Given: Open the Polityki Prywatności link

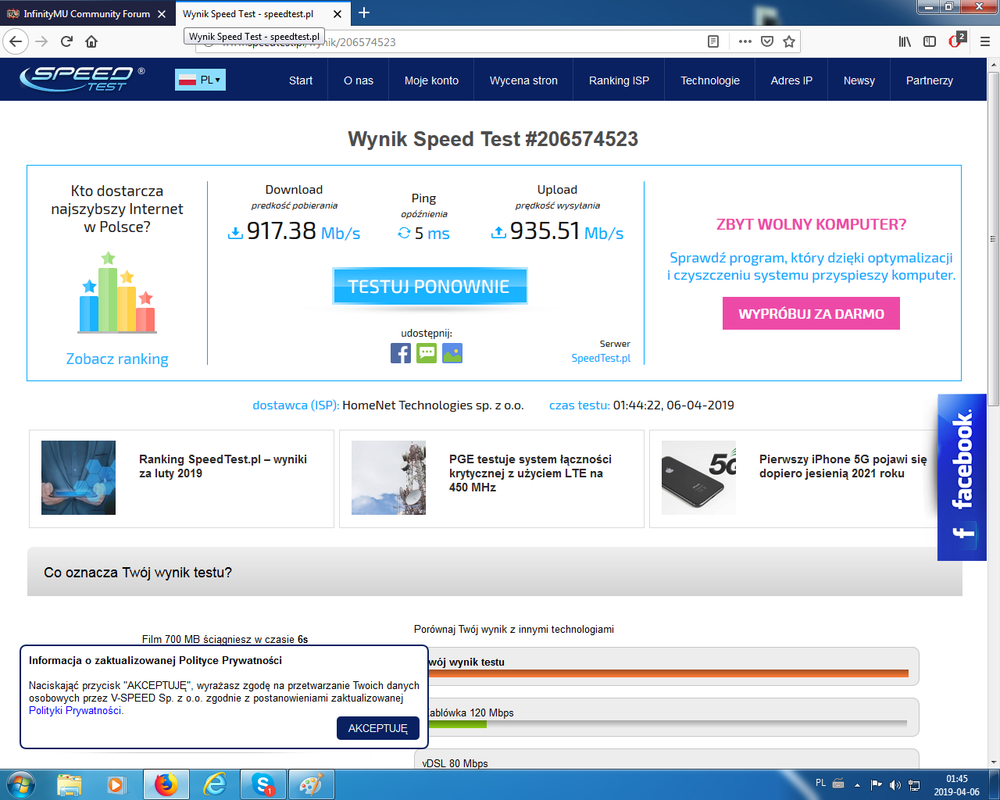Looking at the screenshot, I should pos(75,711).
